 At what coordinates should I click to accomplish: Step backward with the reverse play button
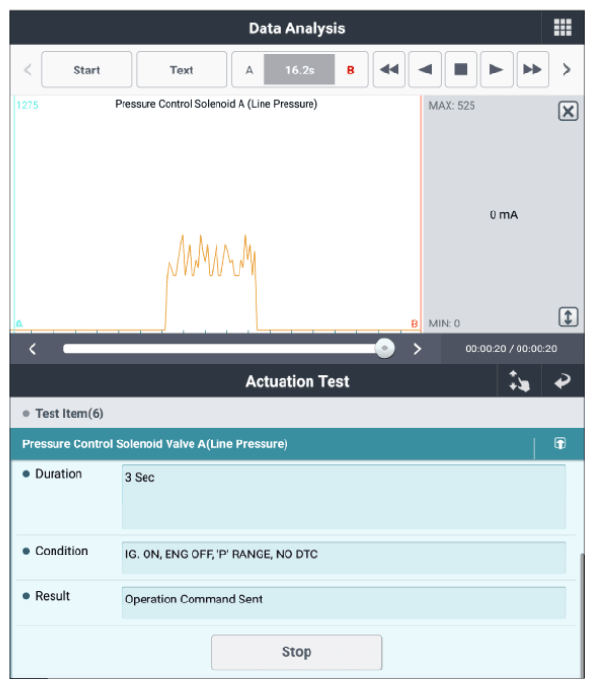click(x=425, y=69)
